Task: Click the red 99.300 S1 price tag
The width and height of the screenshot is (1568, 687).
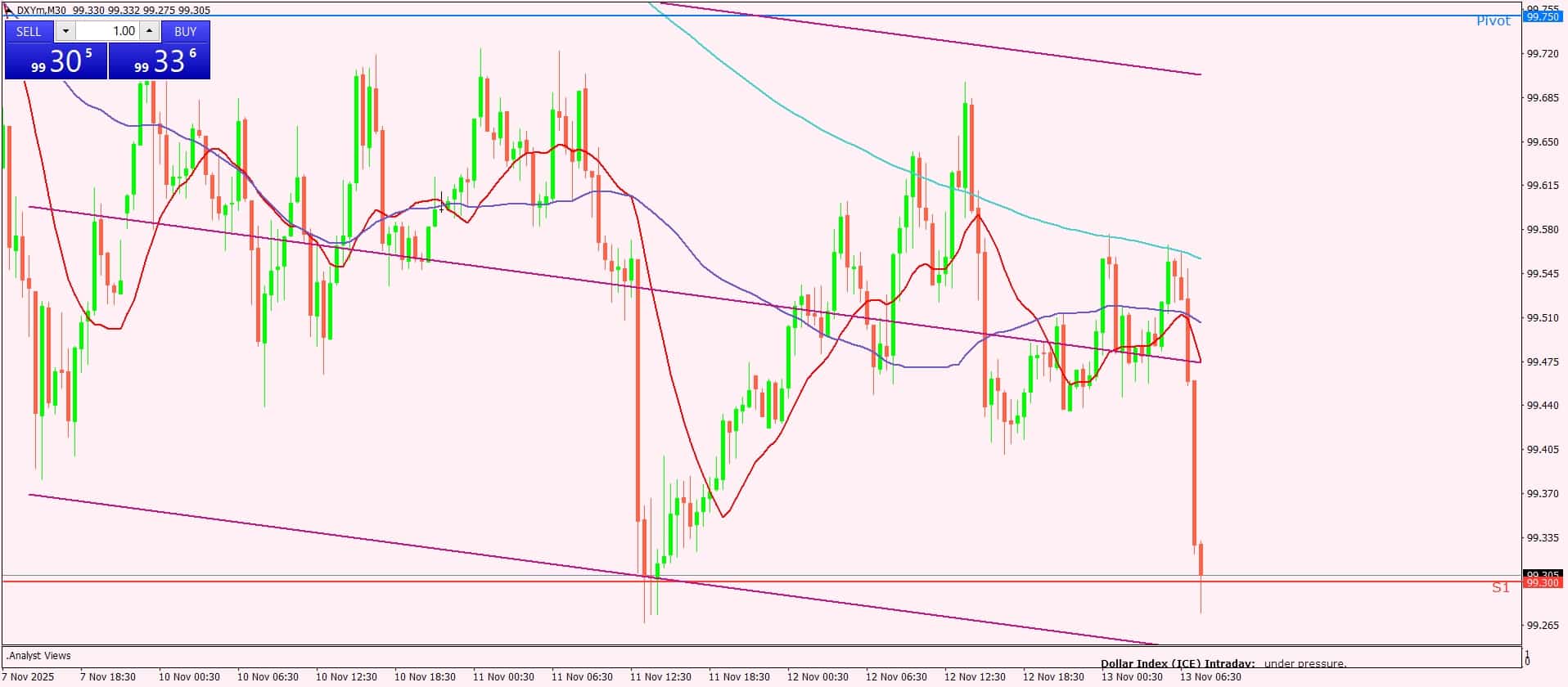Action: 1543,582
